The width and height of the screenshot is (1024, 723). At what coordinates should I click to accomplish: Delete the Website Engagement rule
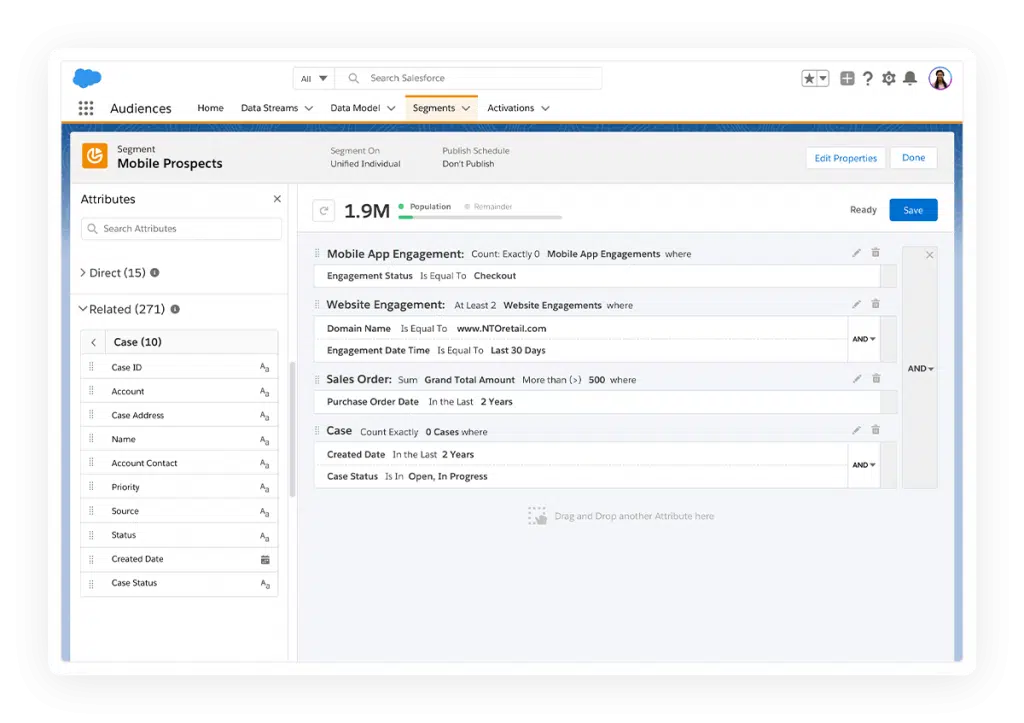click(876, 304)
